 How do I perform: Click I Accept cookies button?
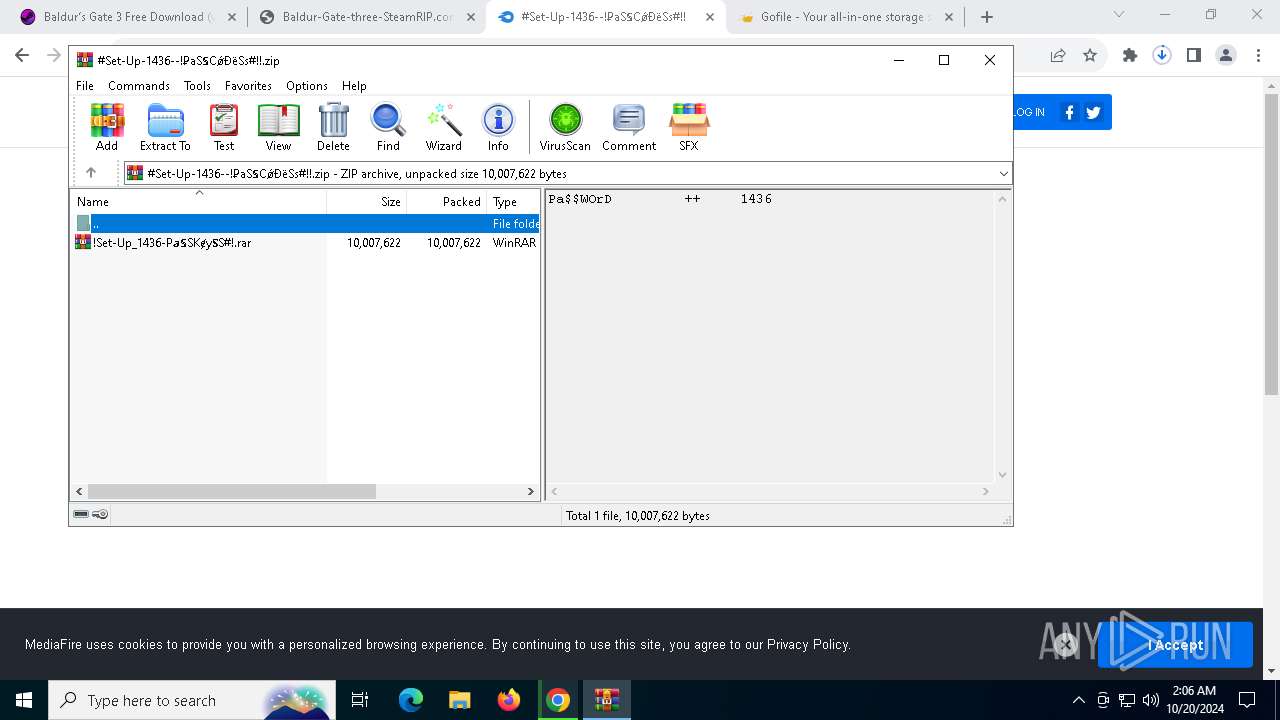click(x=1175, y=645)
